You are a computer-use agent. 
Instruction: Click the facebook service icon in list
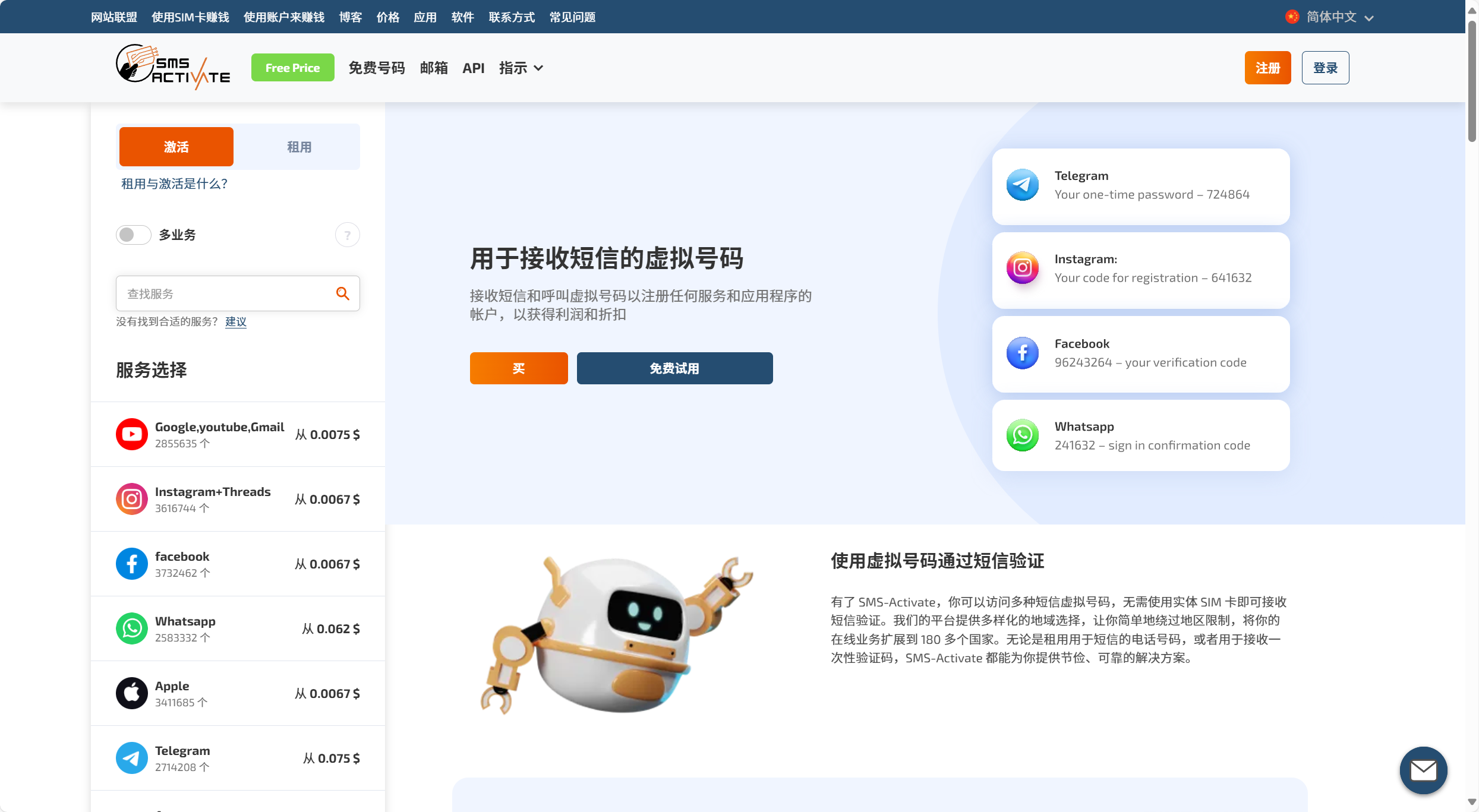[x=131, y=564]
